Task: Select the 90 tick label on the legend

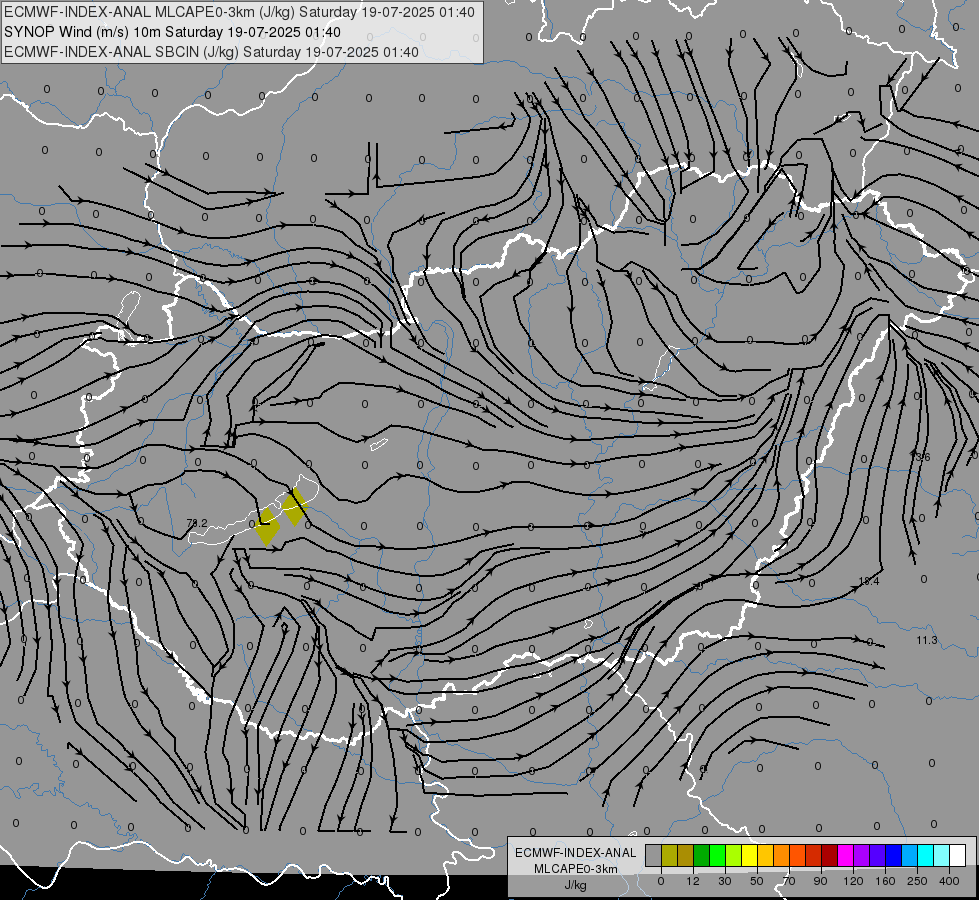Action: pos(820,881)
